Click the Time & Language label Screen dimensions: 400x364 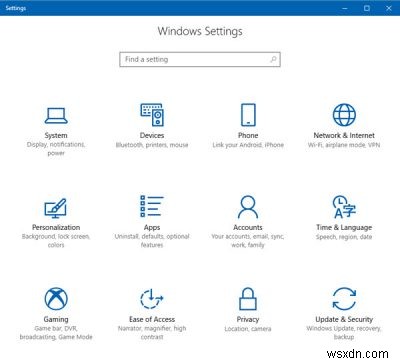point(344,228)
